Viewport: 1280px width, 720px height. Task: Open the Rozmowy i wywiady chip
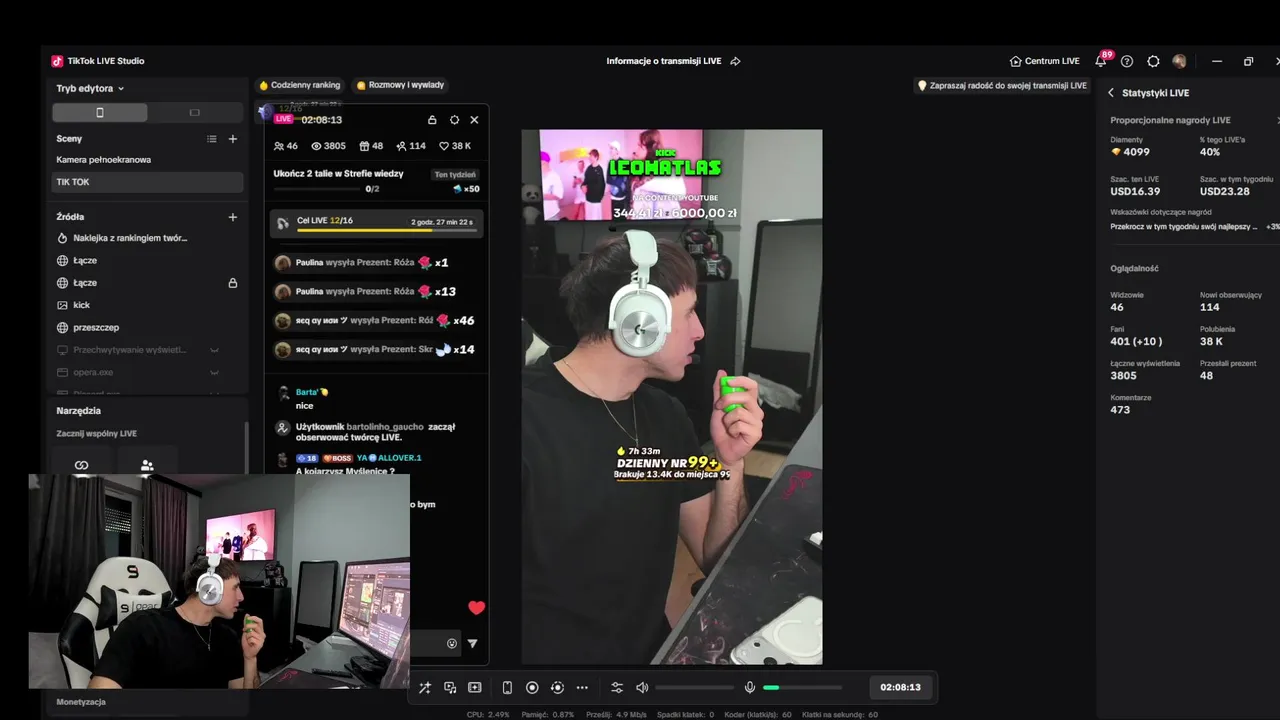pos(400,85)
